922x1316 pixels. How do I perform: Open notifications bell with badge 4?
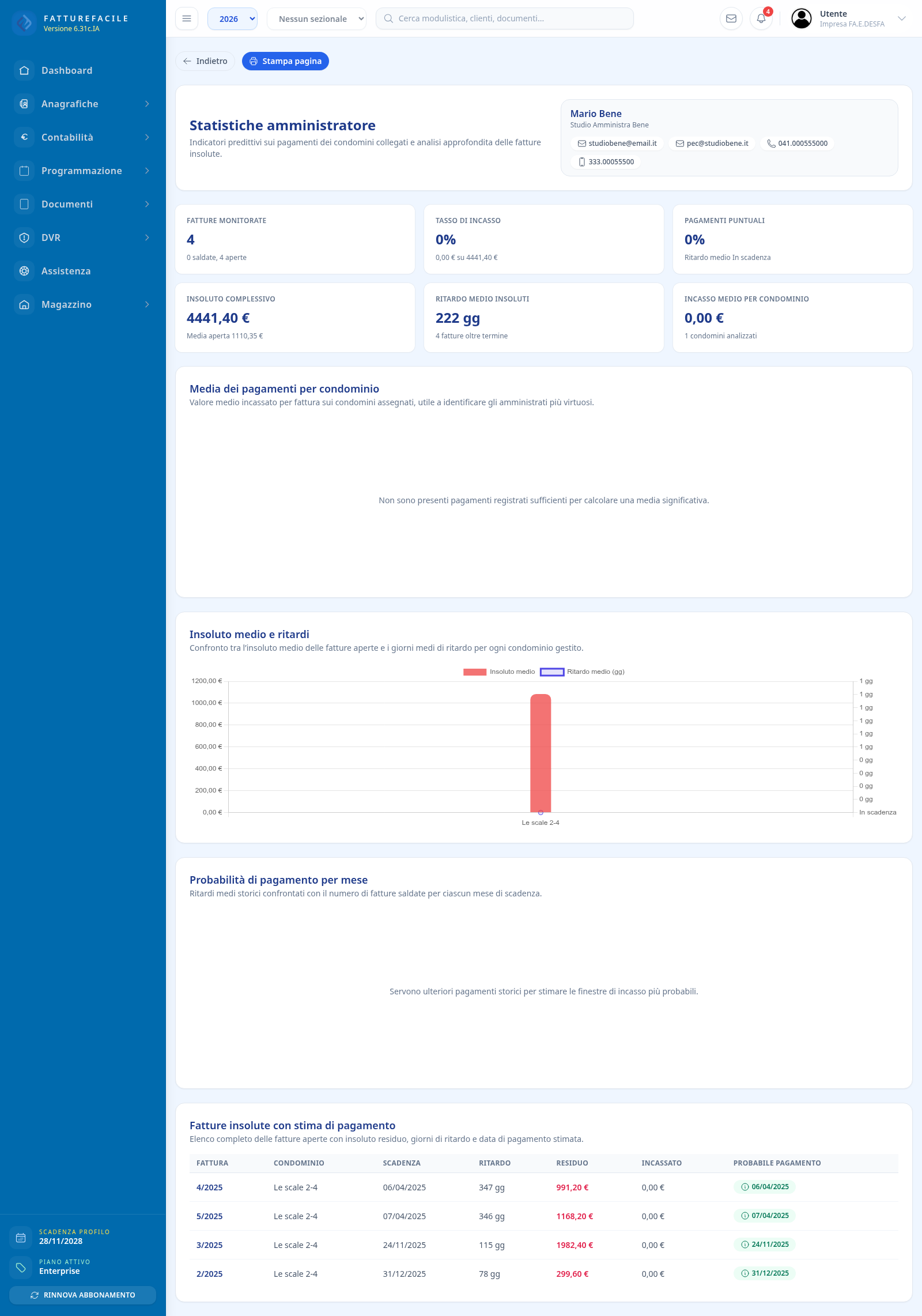click(761, 18)
